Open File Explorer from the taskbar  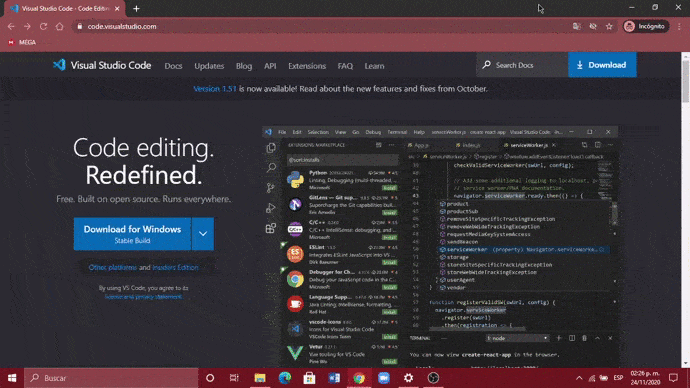(260, 378)
